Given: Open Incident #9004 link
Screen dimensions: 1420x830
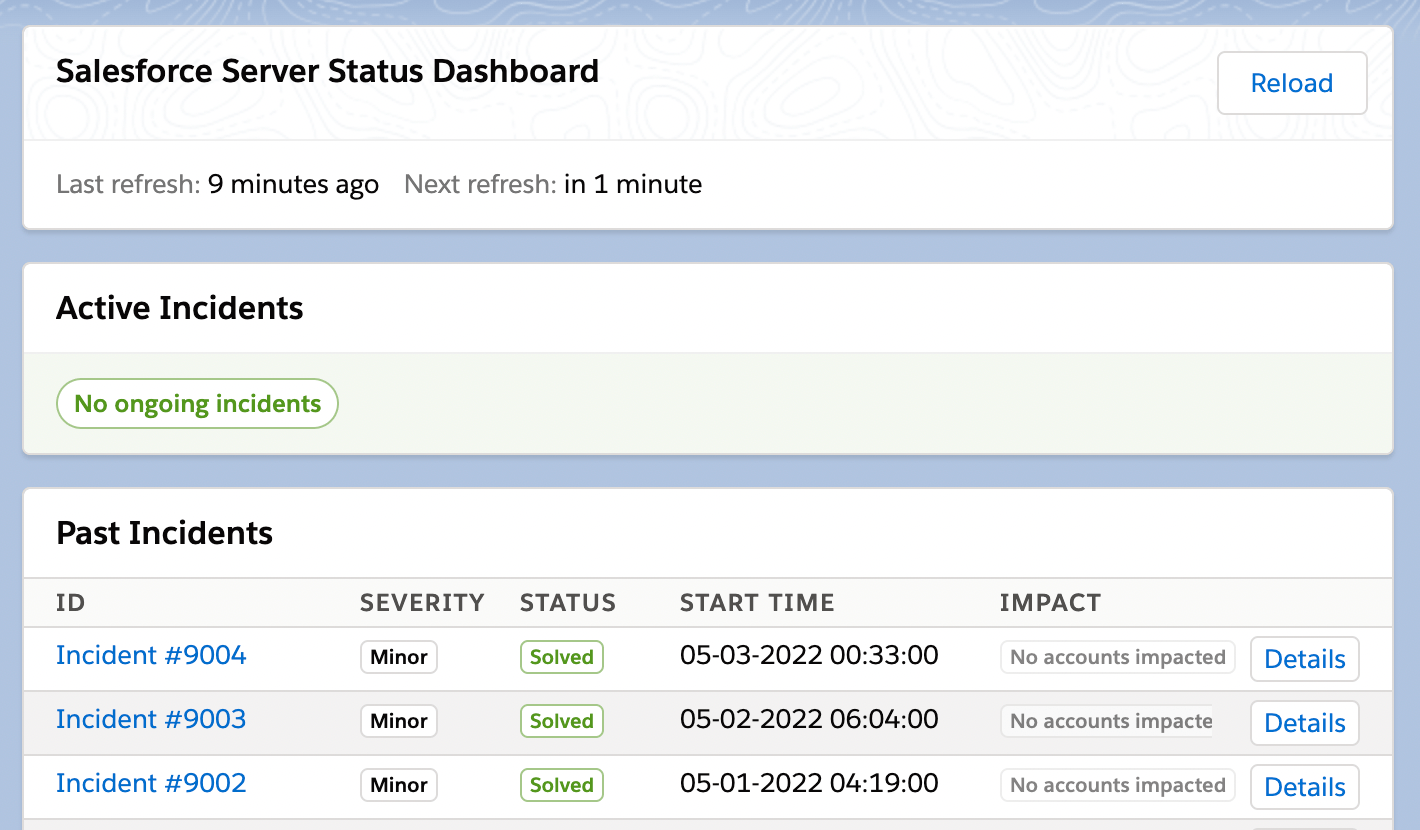Looking at the screenshot, I should pyautogui.click(x=151, y=655).
